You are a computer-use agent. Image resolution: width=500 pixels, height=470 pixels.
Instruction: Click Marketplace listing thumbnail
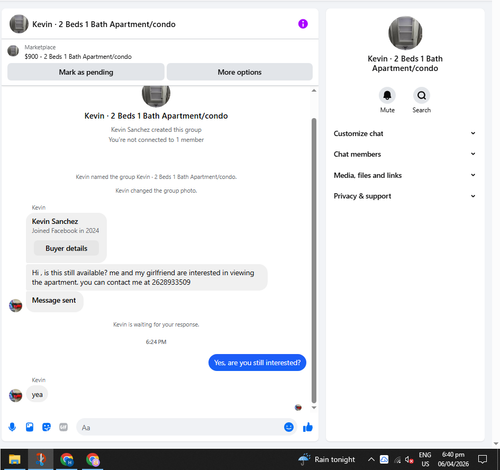pyautogui.click(x=13, y=51)
